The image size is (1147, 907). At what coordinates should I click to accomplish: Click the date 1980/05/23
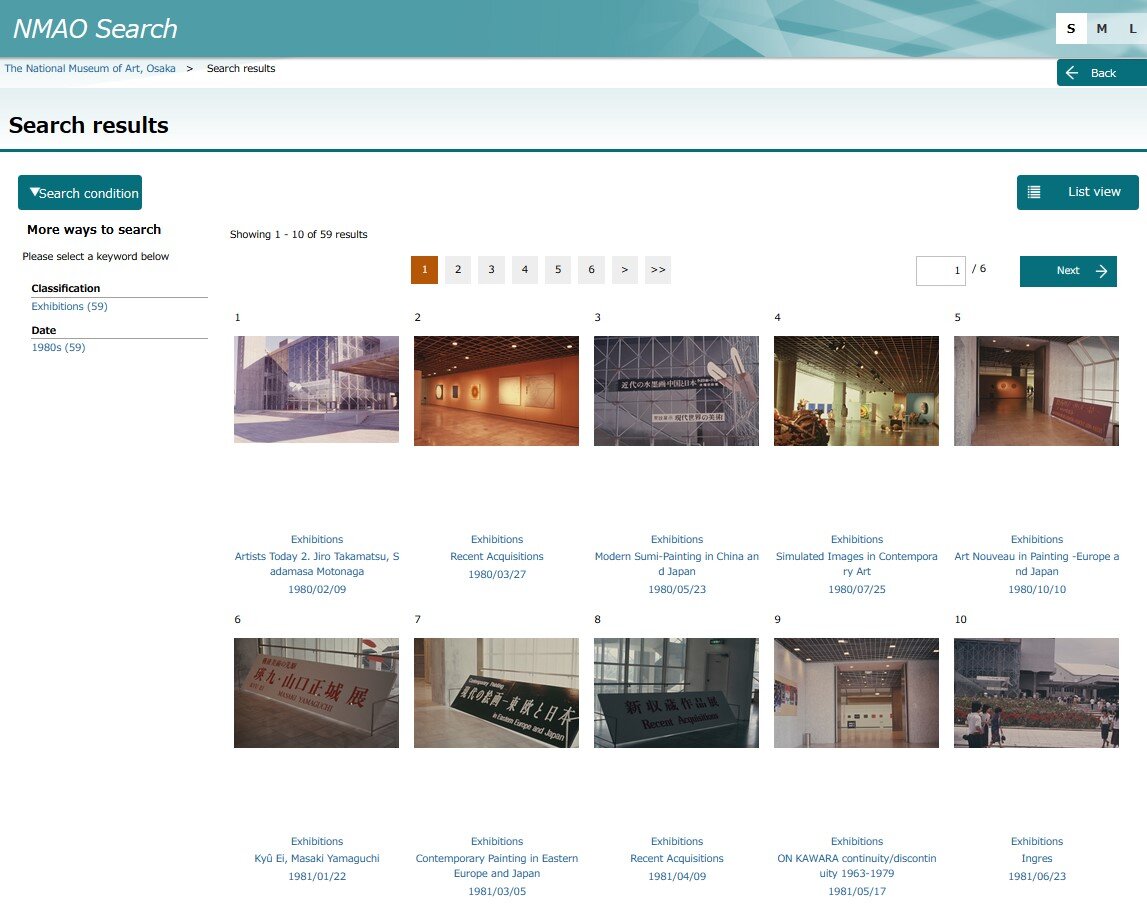pyautogui.click(x=677, y=589)
